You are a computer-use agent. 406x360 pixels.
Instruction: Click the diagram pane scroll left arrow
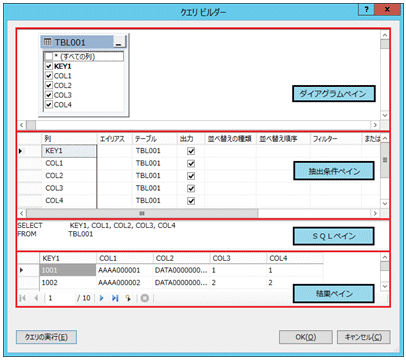point(22,125)
